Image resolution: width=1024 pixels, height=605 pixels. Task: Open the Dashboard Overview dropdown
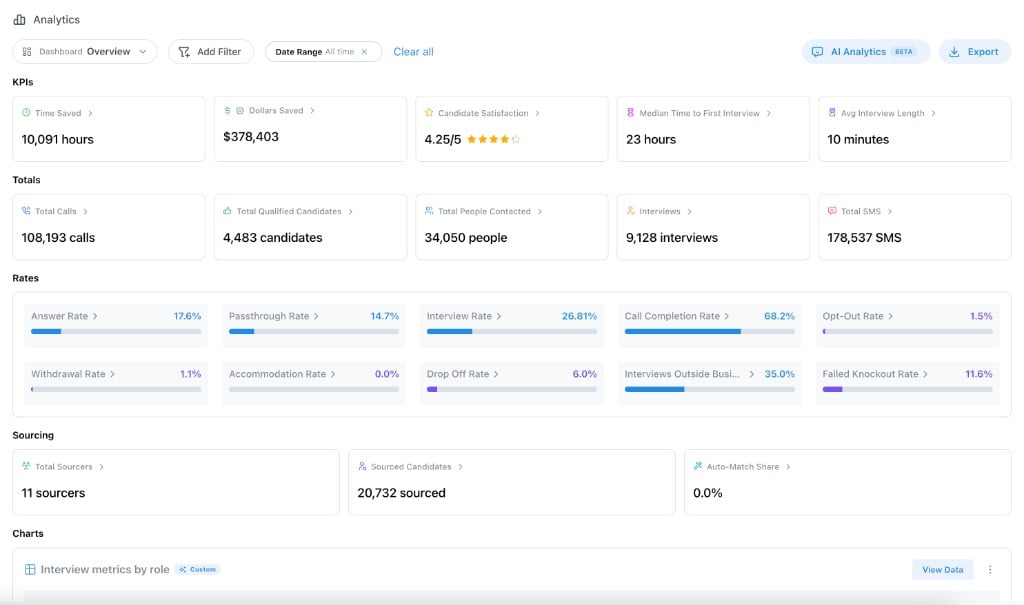[84, 52]
